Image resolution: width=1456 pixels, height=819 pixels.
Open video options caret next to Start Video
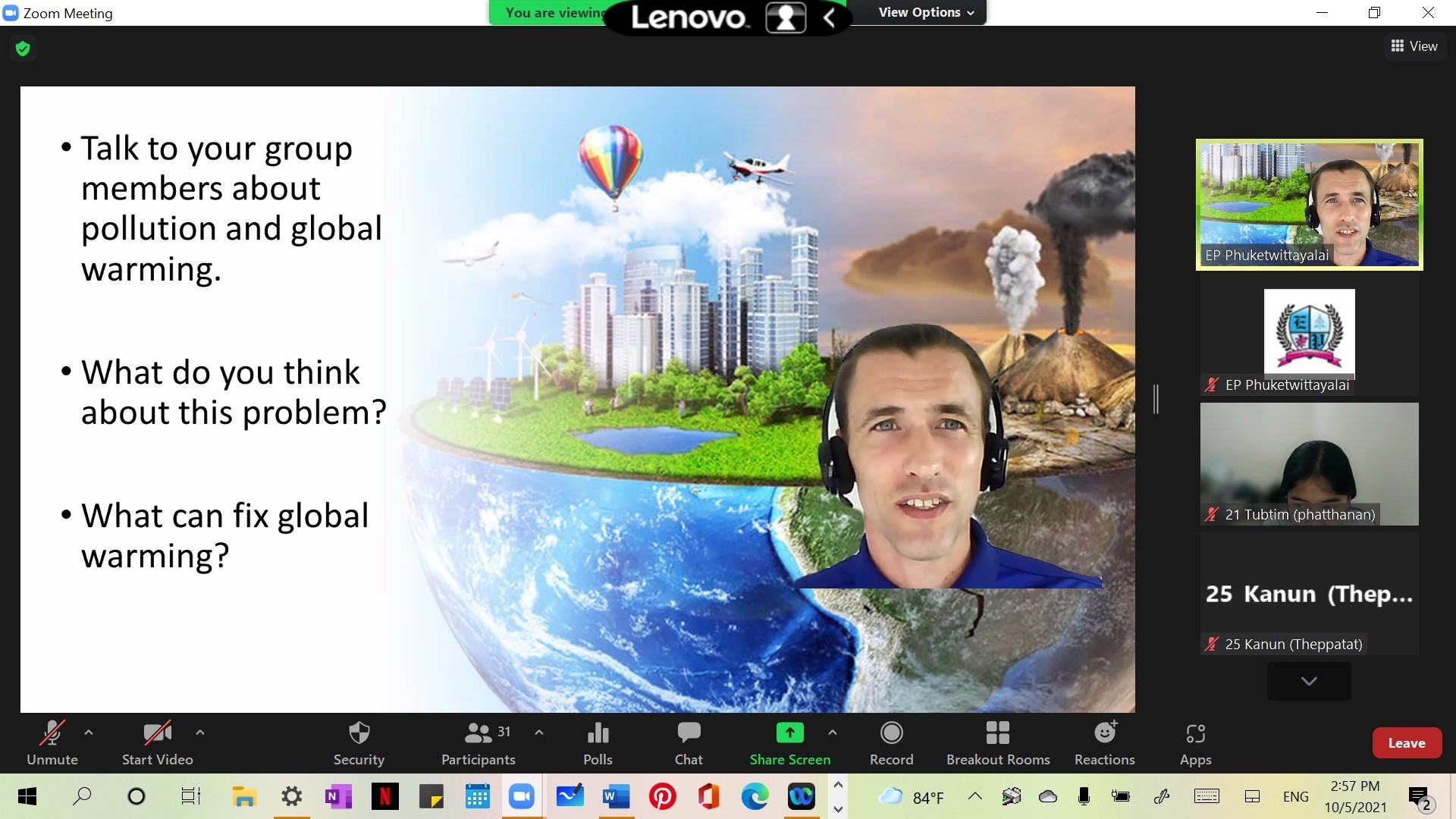200,733
